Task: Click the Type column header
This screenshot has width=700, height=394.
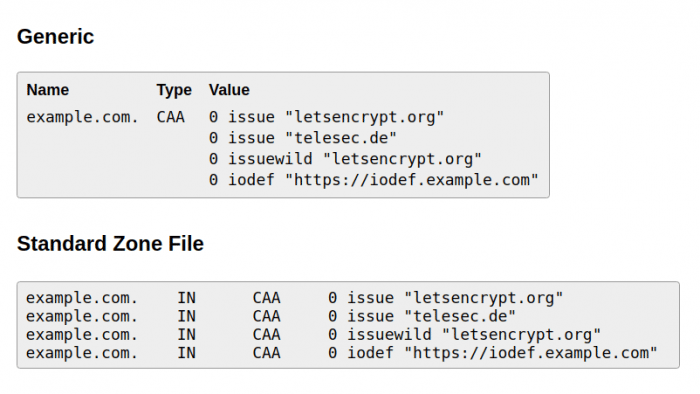Action: pos(174,90)
